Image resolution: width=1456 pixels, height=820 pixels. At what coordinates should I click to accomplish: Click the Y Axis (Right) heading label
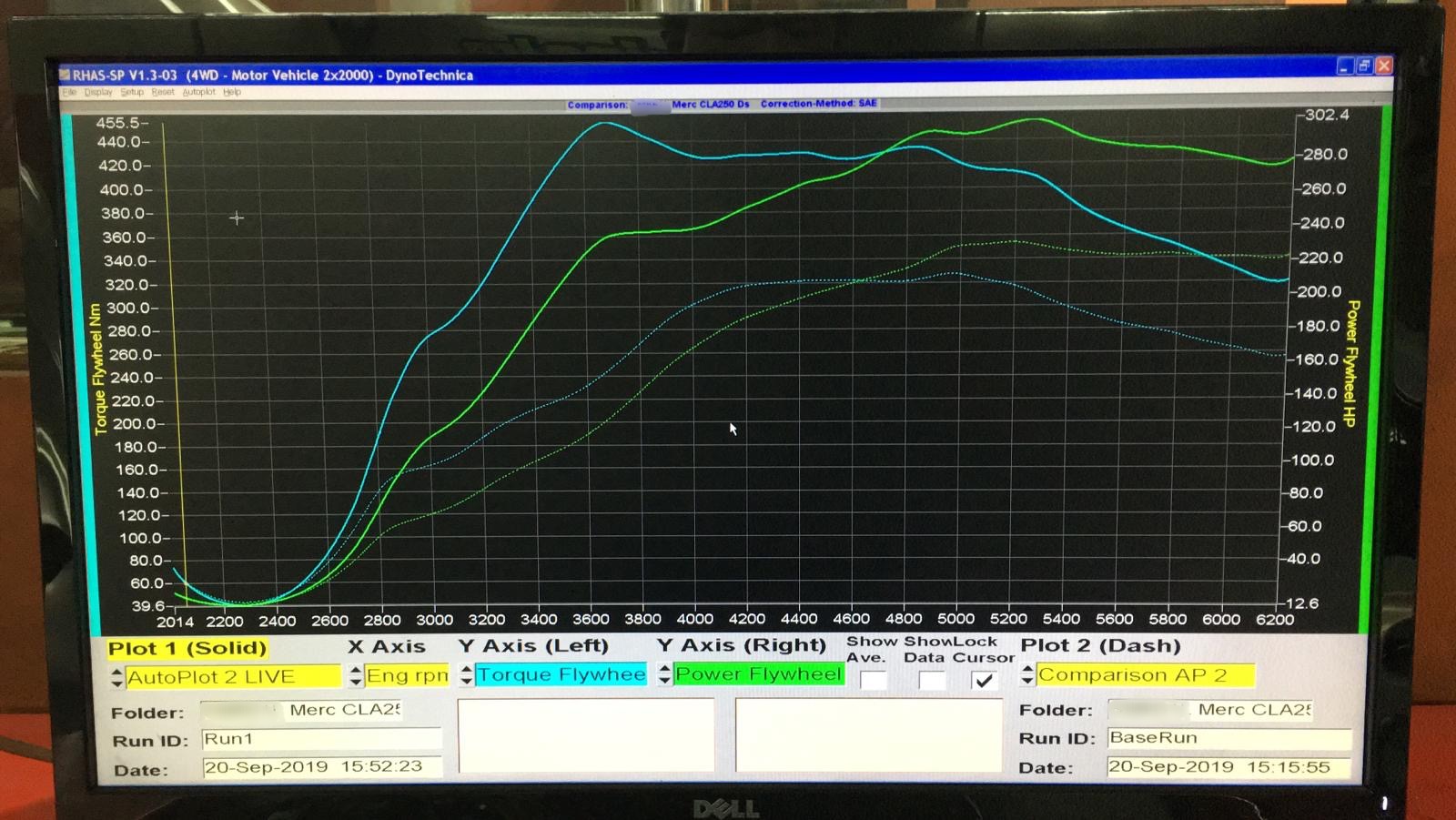(742, 644)
